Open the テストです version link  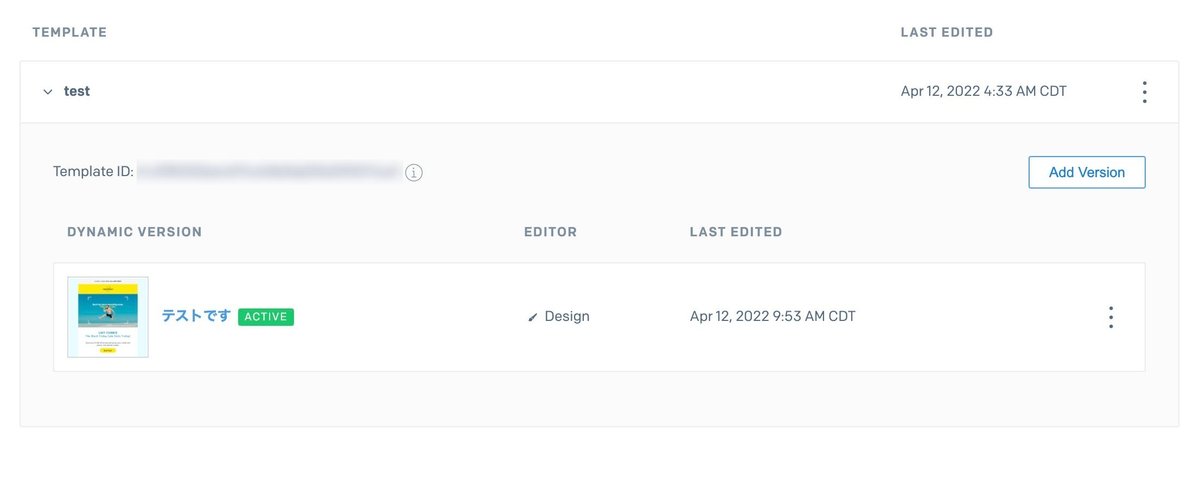196,316
